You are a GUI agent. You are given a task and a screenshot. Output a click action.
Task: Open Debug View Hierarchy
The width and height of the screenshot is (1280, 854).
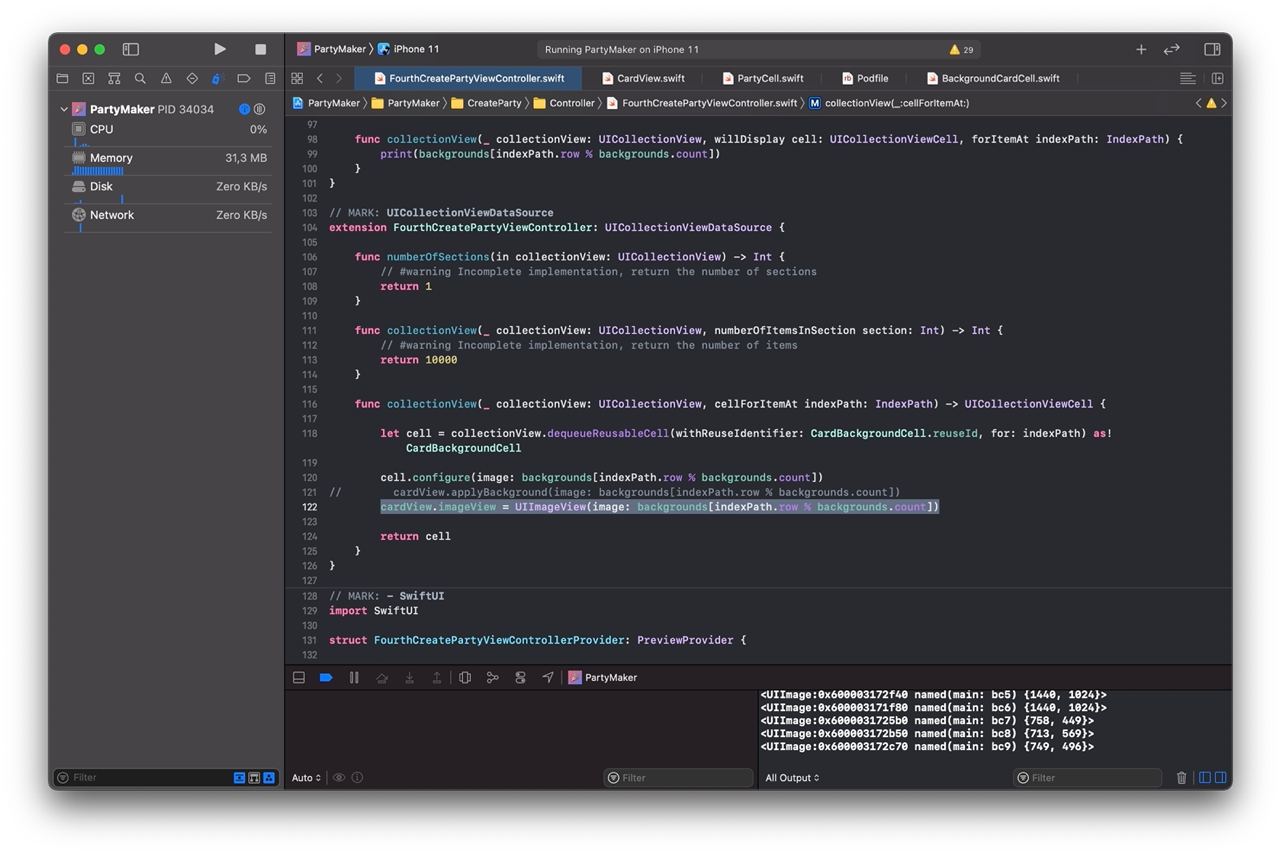pos(465,677)
